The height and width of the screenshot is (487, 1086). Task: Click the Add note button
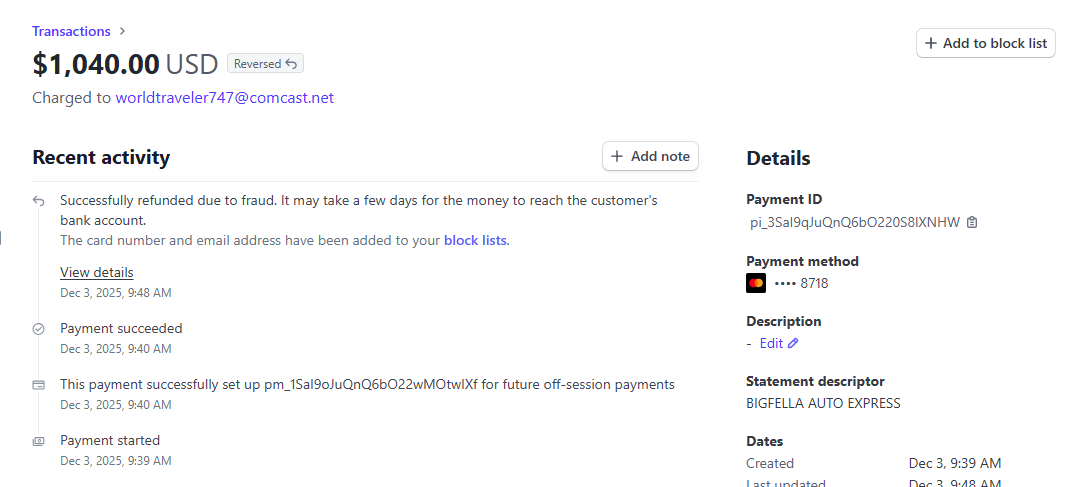point(650,156)
